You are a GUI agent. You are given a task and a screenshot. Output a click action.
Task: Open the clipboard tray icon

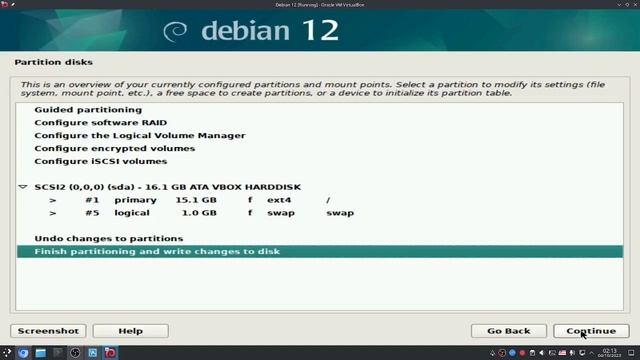coord(532,353)
